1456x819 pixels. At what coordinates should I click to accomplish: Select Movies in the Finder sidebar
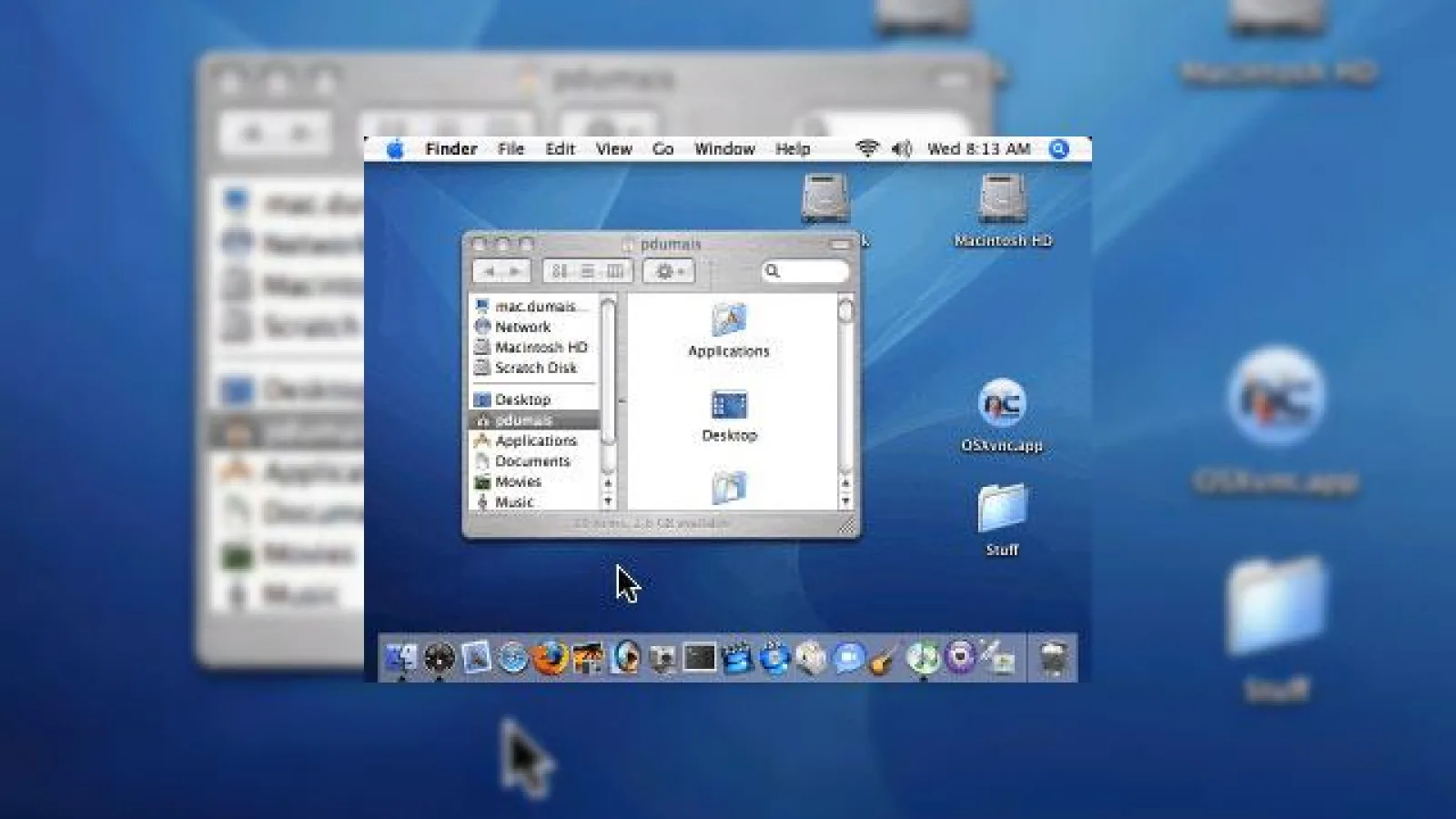click(534, 481)
